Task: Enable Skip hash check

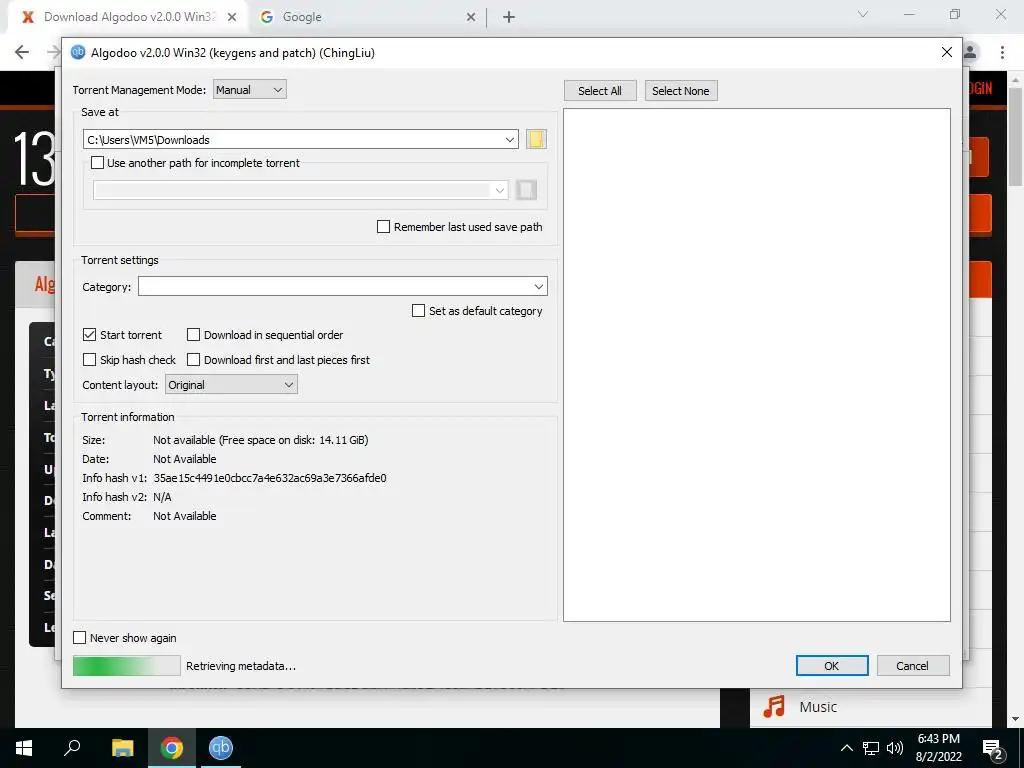Action: click(89, 360)
